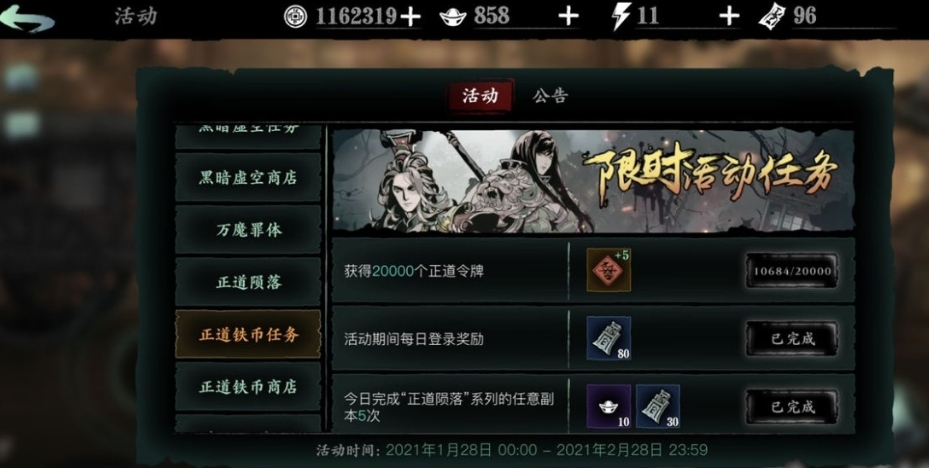Open 正道铁币商店 in the sidebar
The height and width of the screenshot is (468, 929).
point(248,387)
